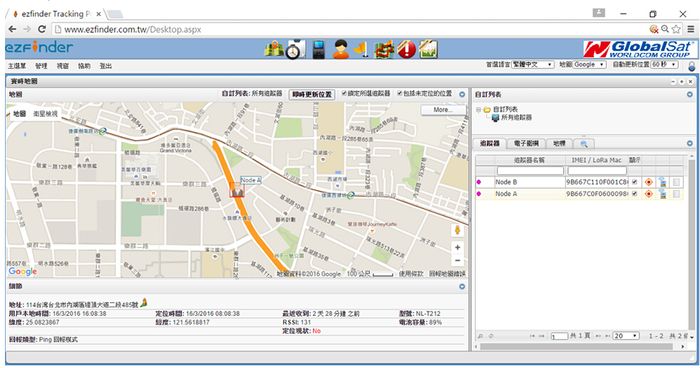Switch to the 電子圍欄 tab
This screenshot has width=700, height=368.
[x=526, y=143]
